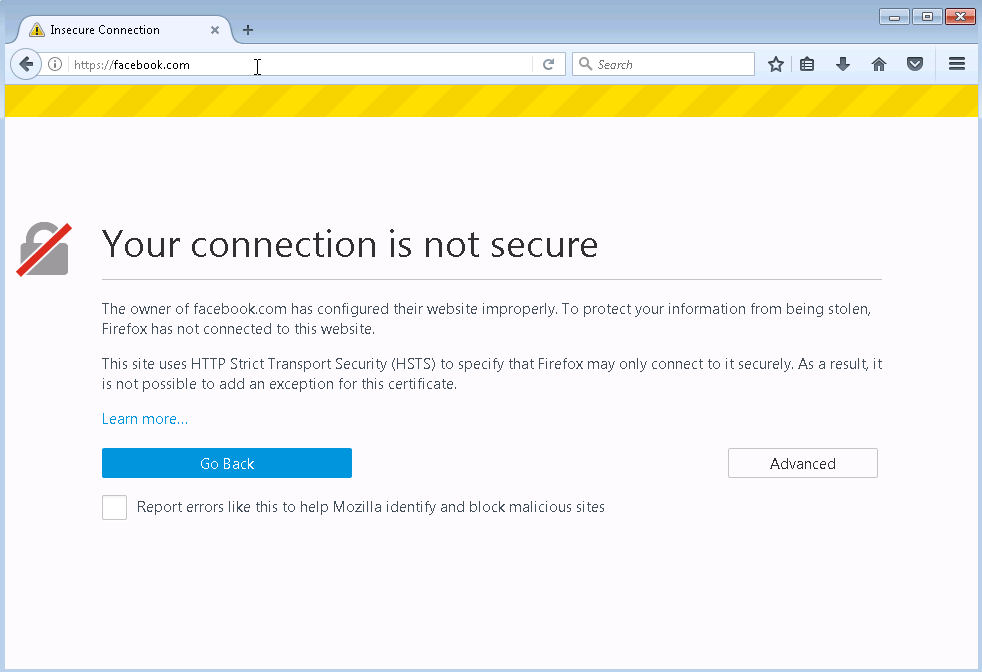Open the site information icon
Viewport: 982px width, 672px height.
pos(55,64)
